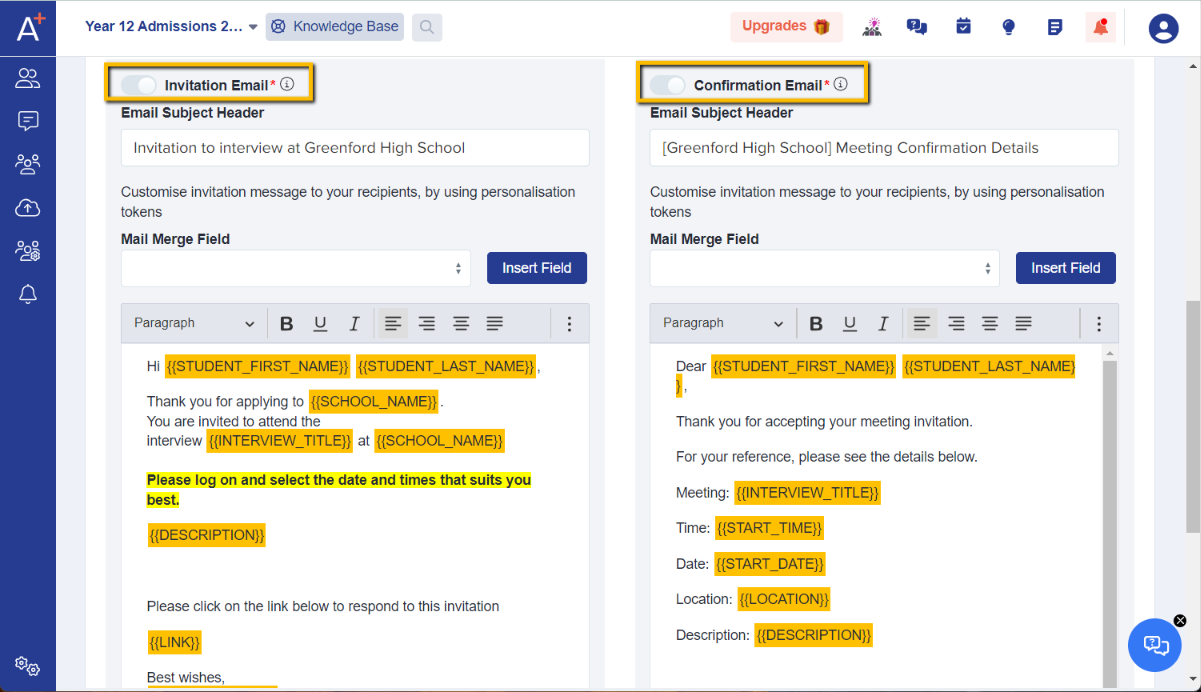Image resolution: width=1201 pixels, height=692 pixels.
Task: Justify text in Confirmation Email editor
Action: [x=1024, y=324]
